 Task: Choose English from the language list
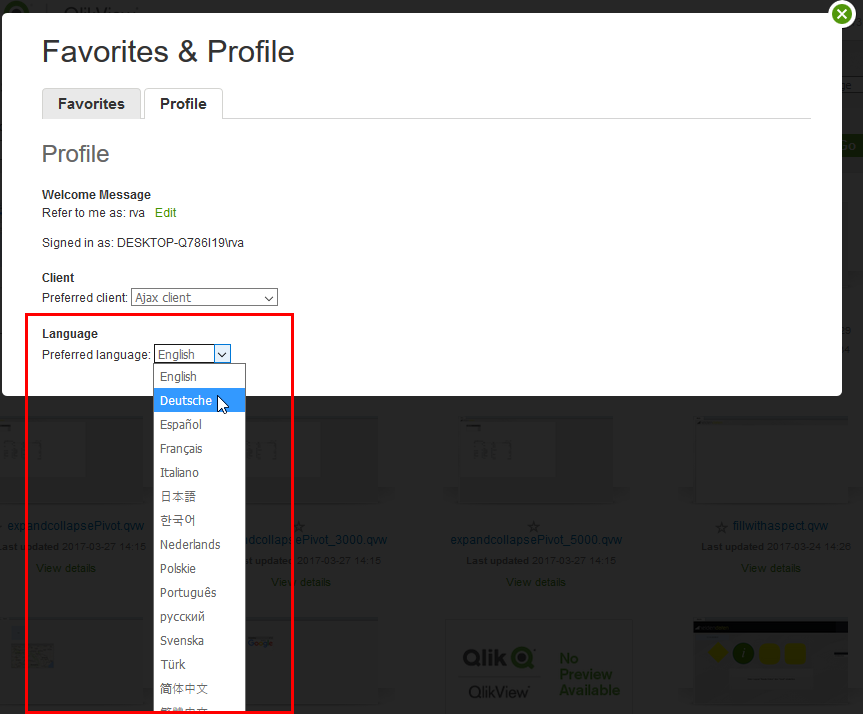point(199,377)
